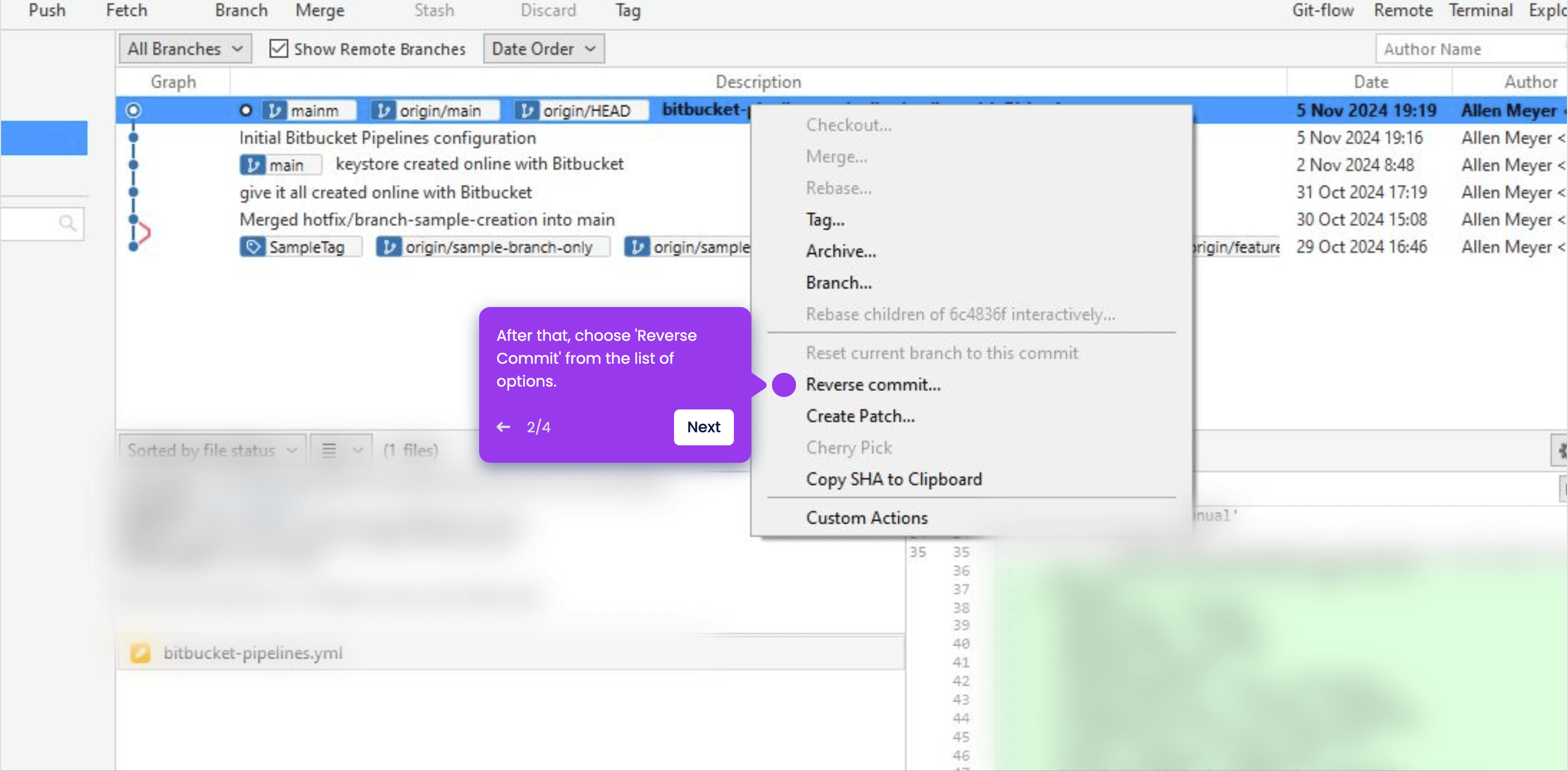Choose Cherry Pick in context menu

tap(849, 448)
